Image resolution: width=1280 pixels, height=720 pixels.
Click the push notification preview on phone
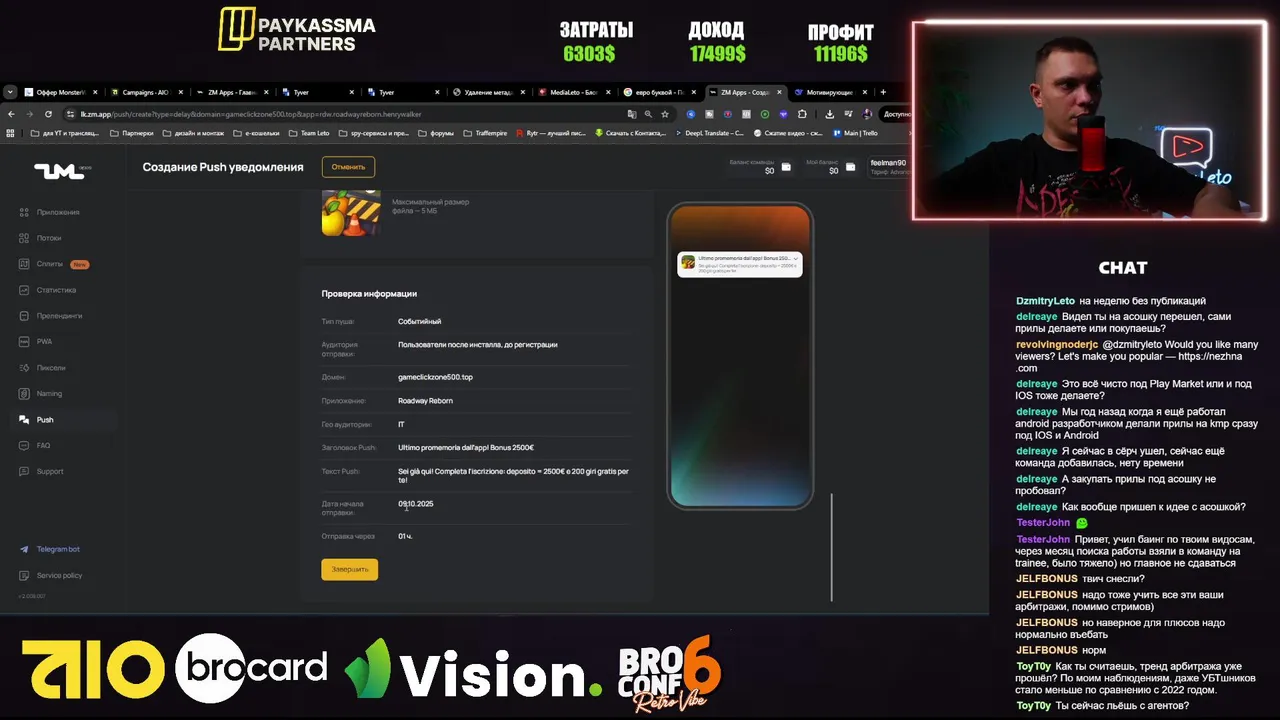(x=739, y=264)
